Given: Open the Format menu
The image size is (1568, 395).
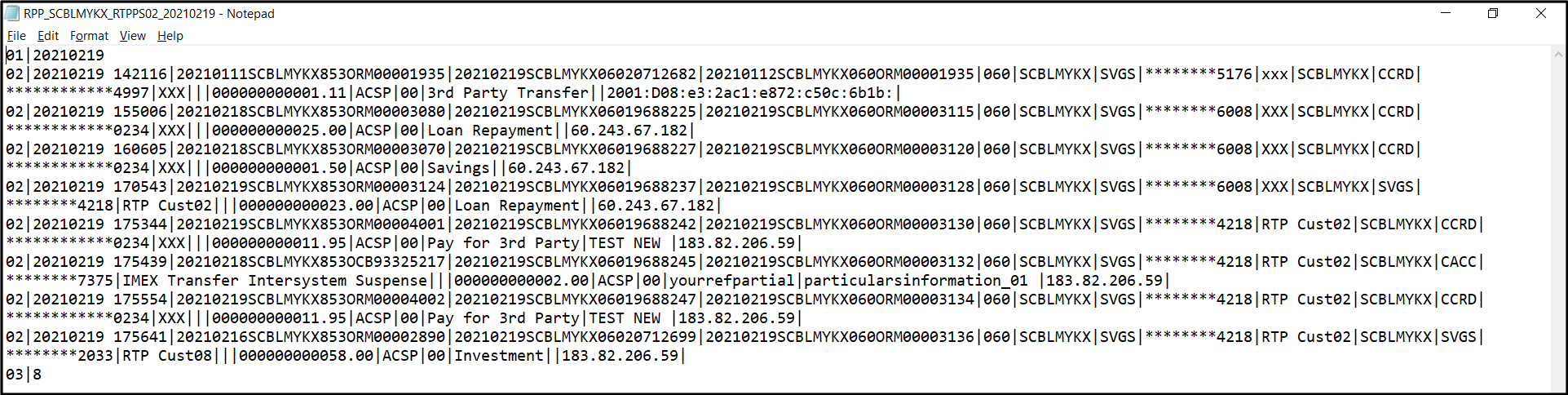Looking at the screenshot, I should coord(89,36).
